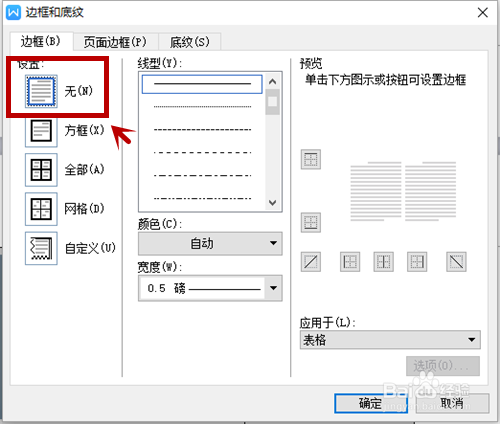This screenshot has width=500, height=424.
Task: Close the 边框和底纹 dialog
Action: (483, 13)
